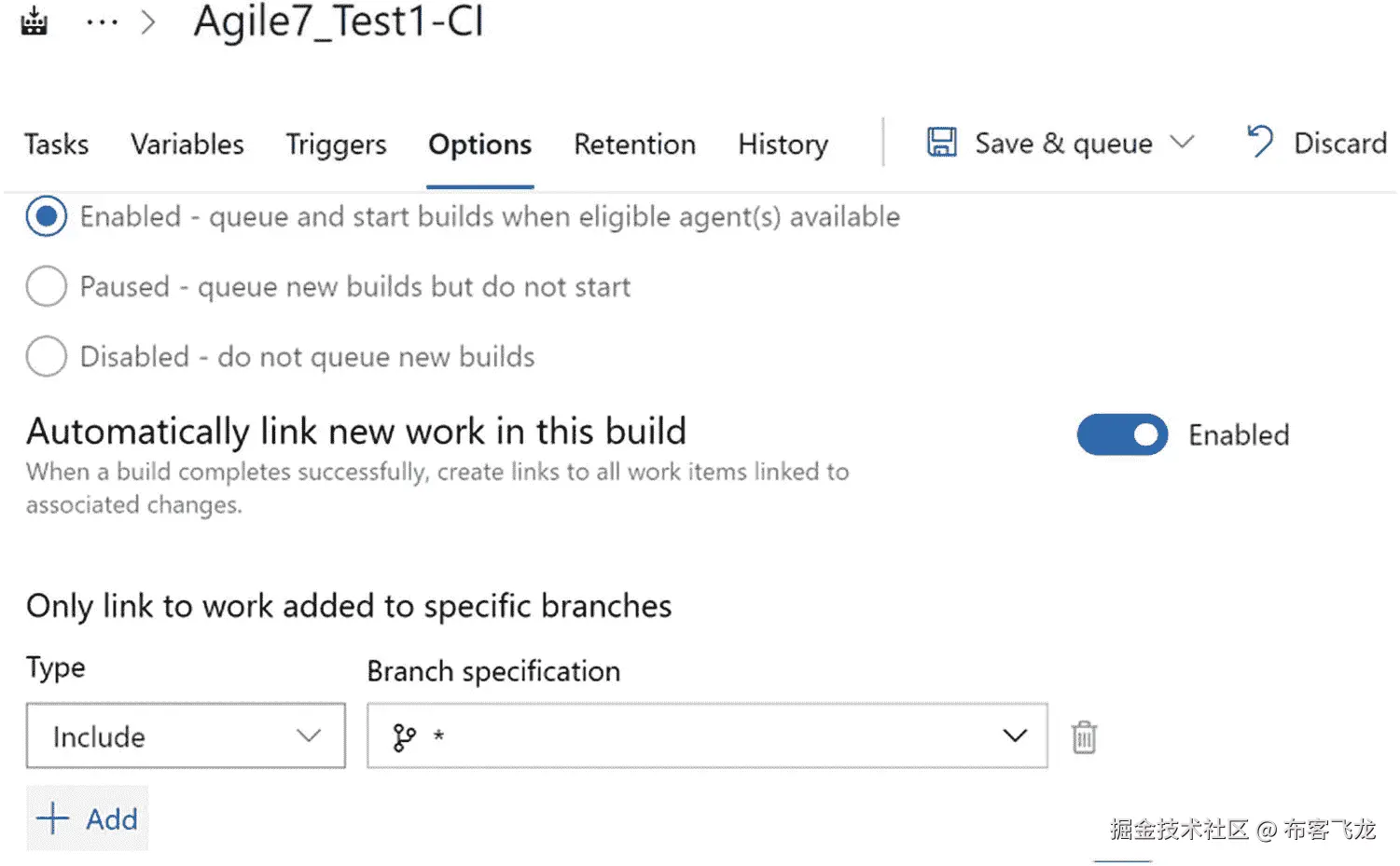Select the Enabled radio button

47,216
